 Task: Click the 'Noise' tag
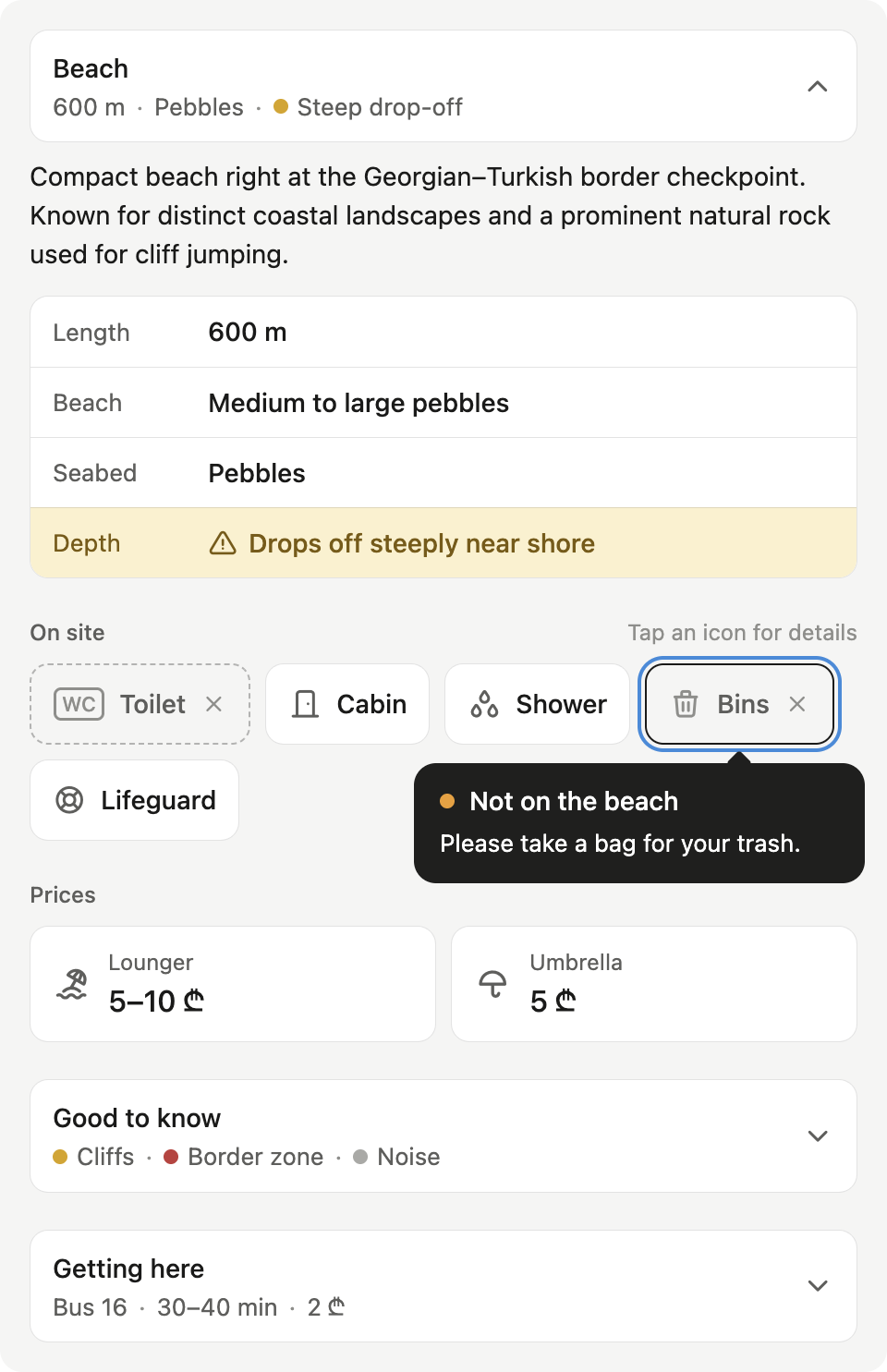click(408, 1157)
